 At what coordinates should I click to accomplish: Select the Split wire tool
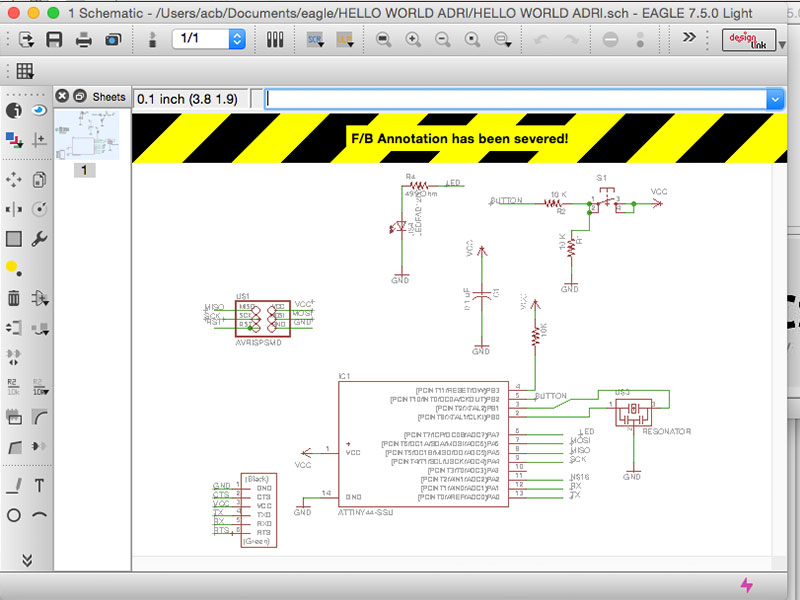pyautogui.click(x=14, y=447)
